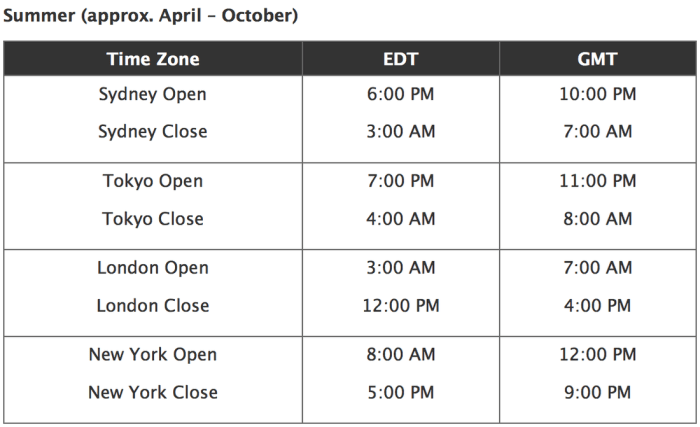Click the EDT column header
This screenshot has width=700, height=427.
[400, 59]
